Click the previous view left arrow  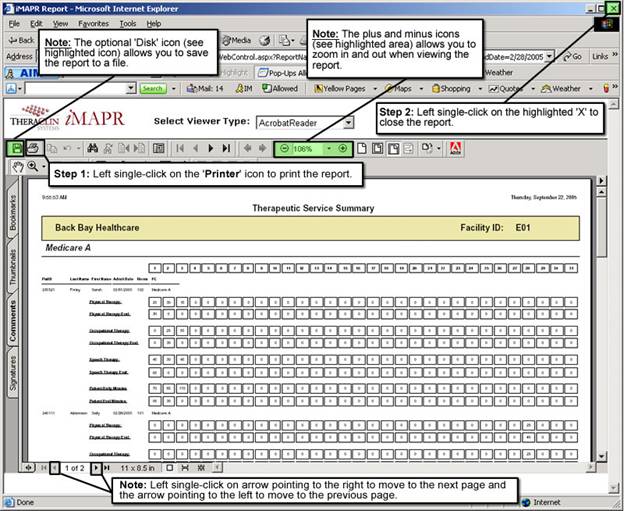pyautogui.click(x=248, y=148)
